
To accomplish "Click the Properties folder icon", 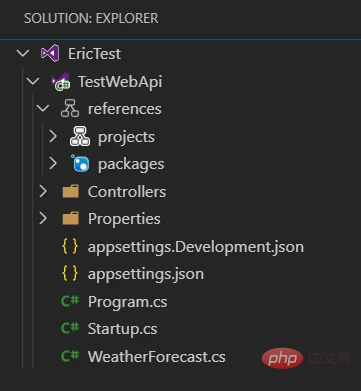I will (70, 219).
